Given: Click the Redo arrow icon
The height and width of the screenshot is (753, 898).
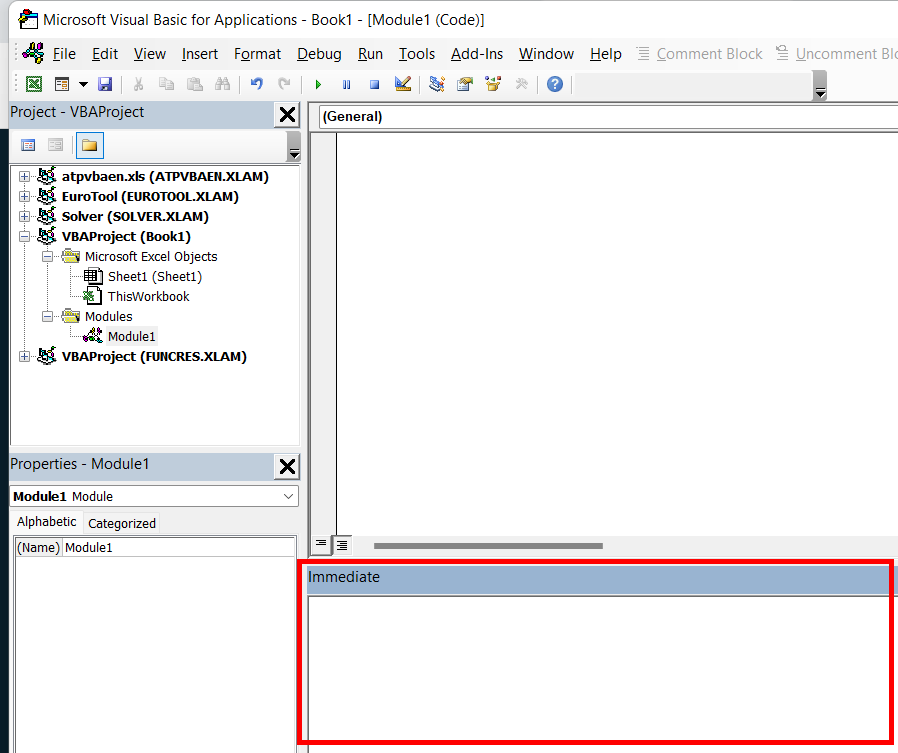Looking at the screenshot, I should click(x=284, y=84).
